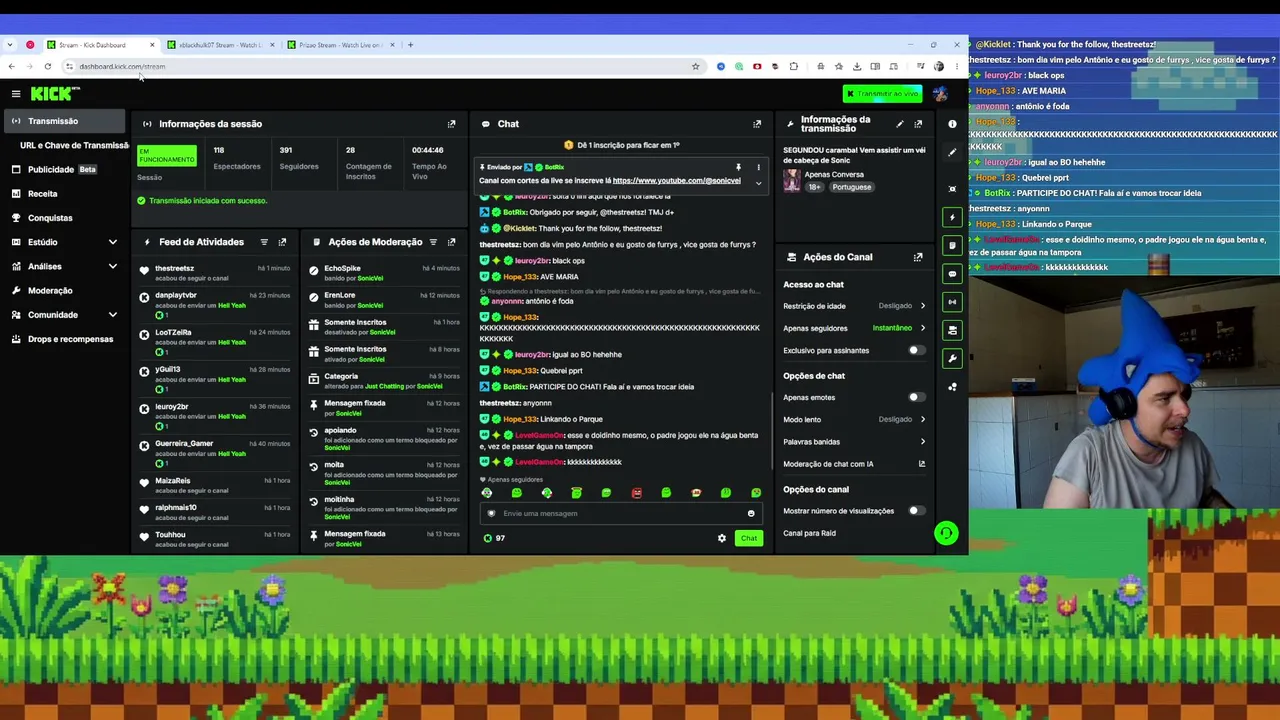Open URL e Chave de Transmissão

pyautogui.click(x=74, y=145)
